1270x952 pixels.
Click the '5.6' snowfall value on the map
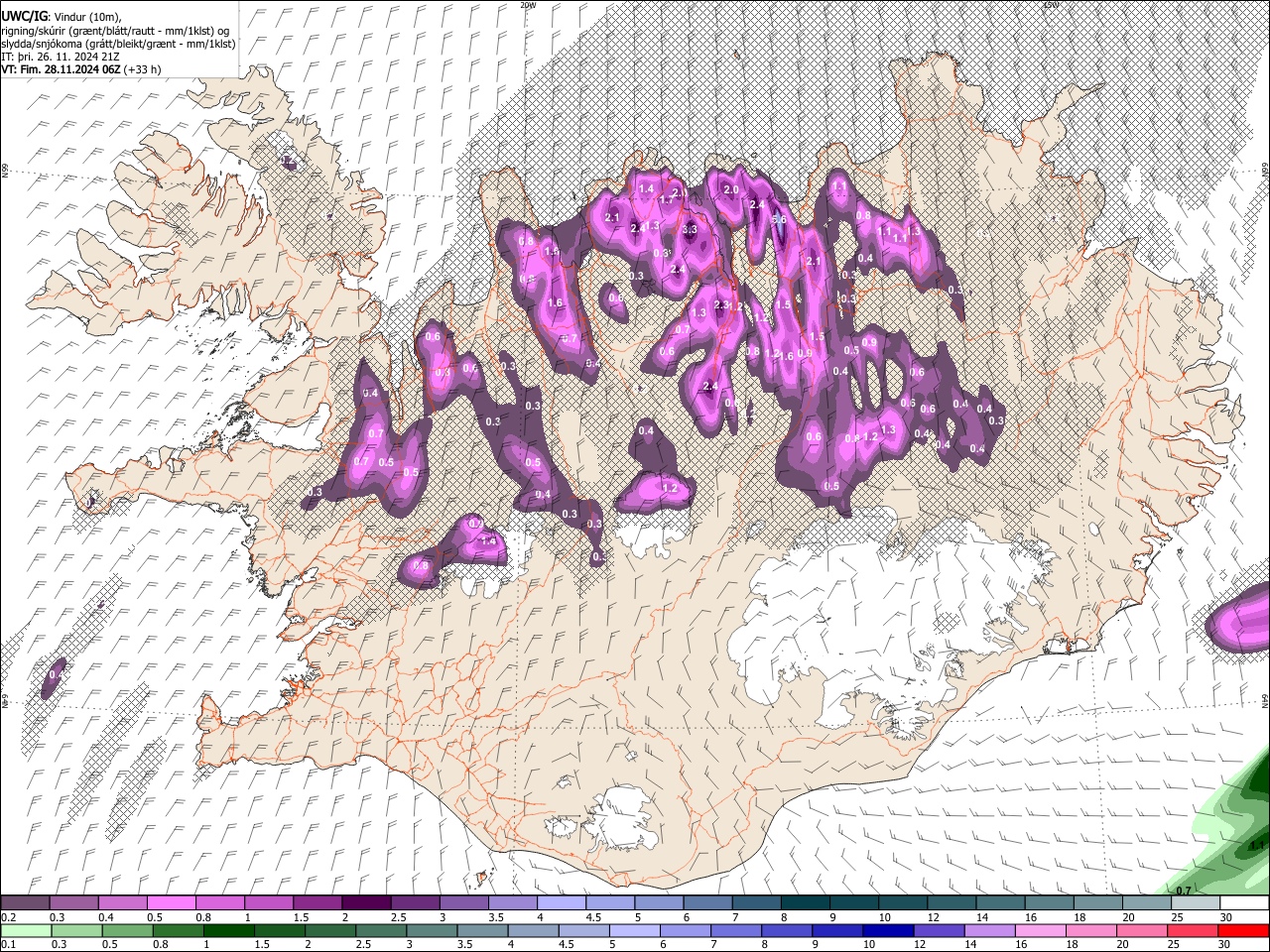tap(779, 220)
